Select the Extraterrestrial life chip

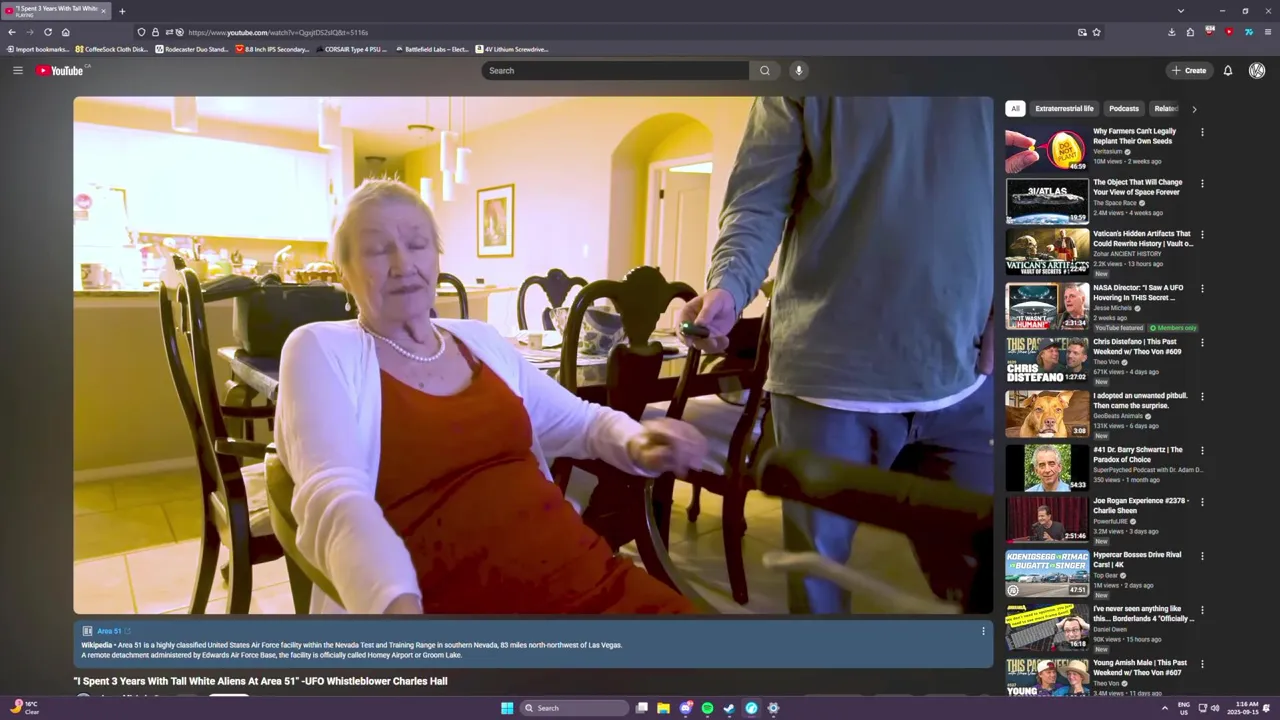(x=1064, y=108)
